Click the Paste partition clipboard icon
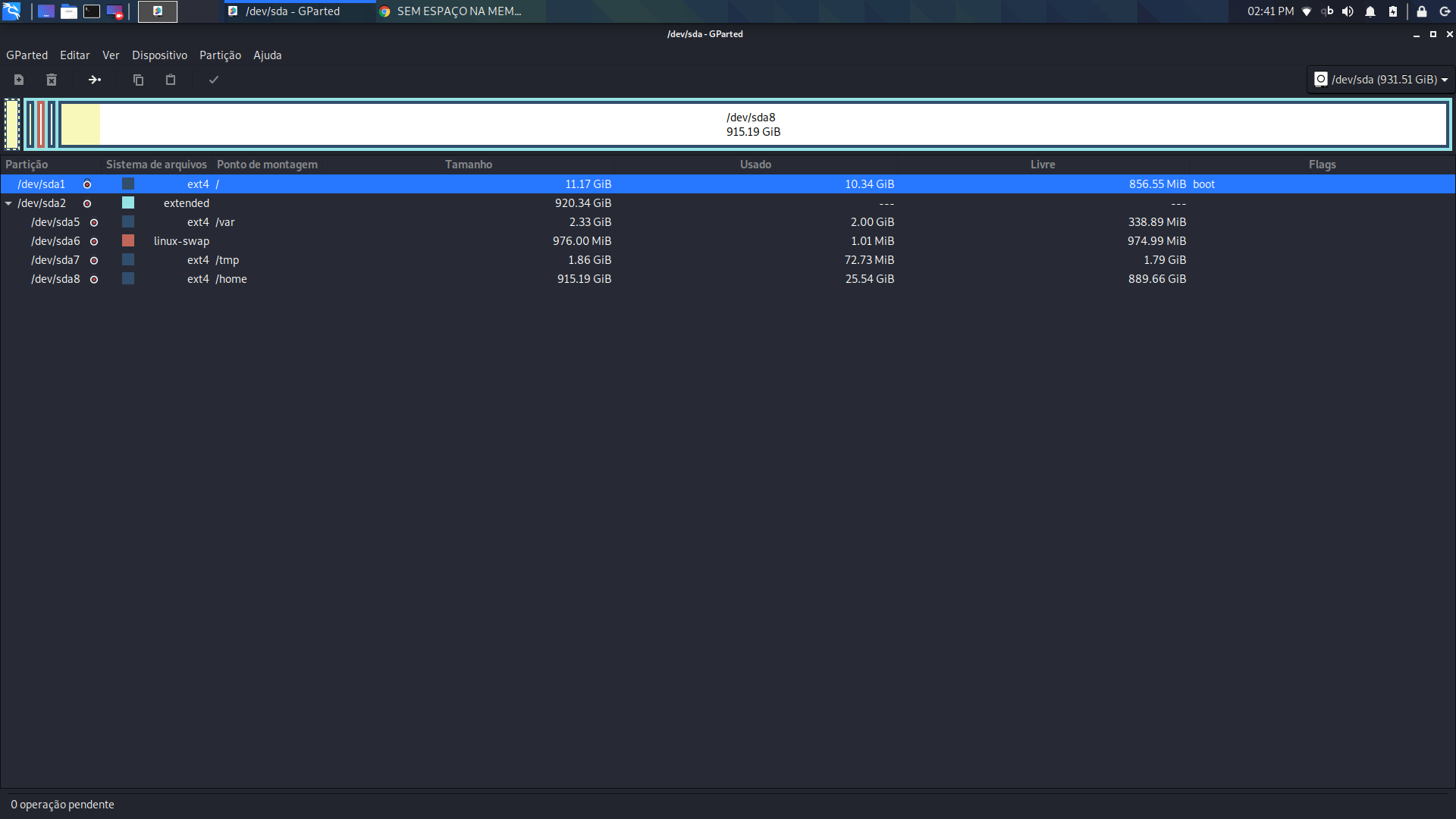Image resolution: width=1456 pixels, height=819 pixels. coord(171,80)
